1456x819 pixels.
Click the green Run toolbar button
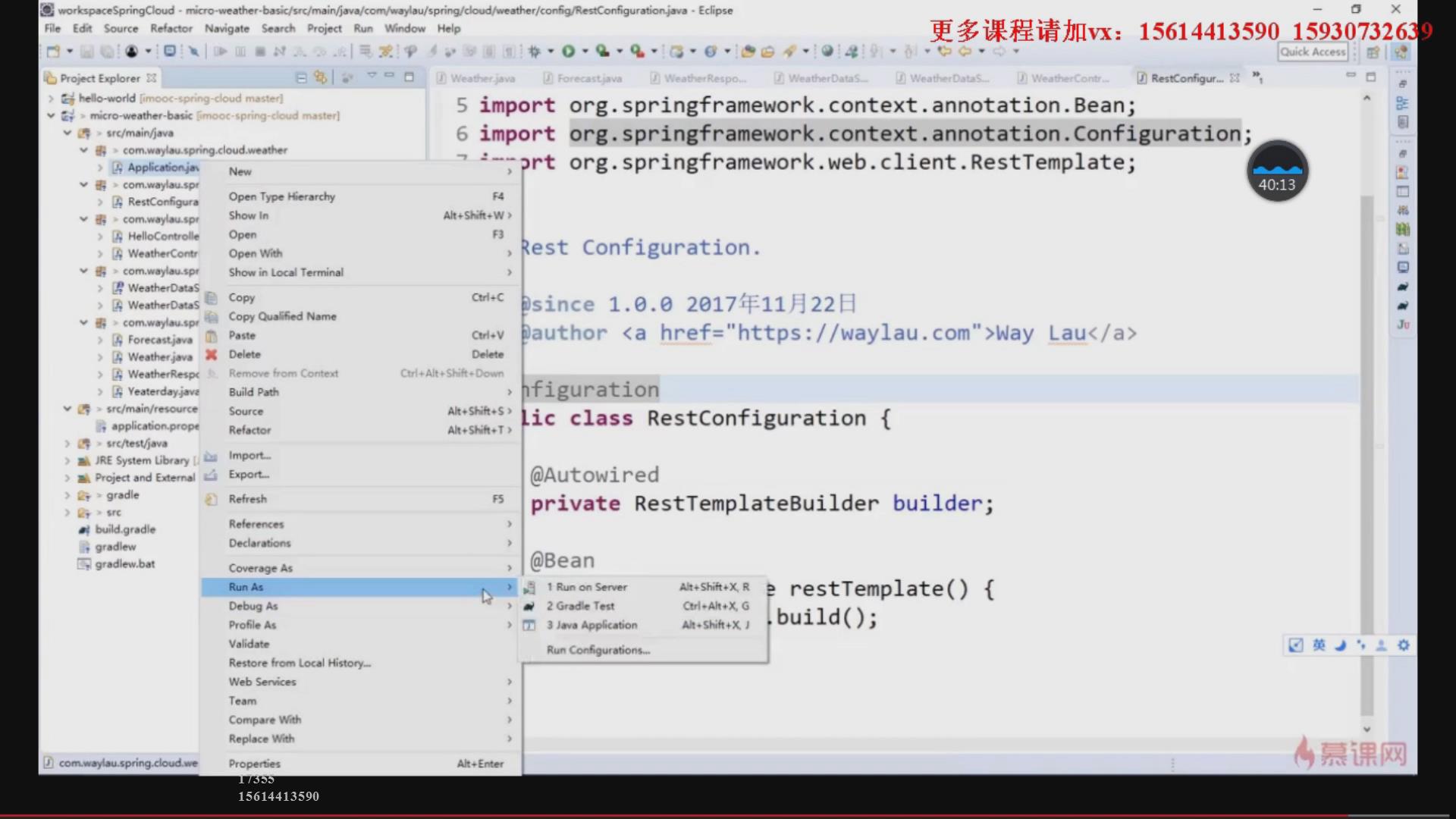568,52
